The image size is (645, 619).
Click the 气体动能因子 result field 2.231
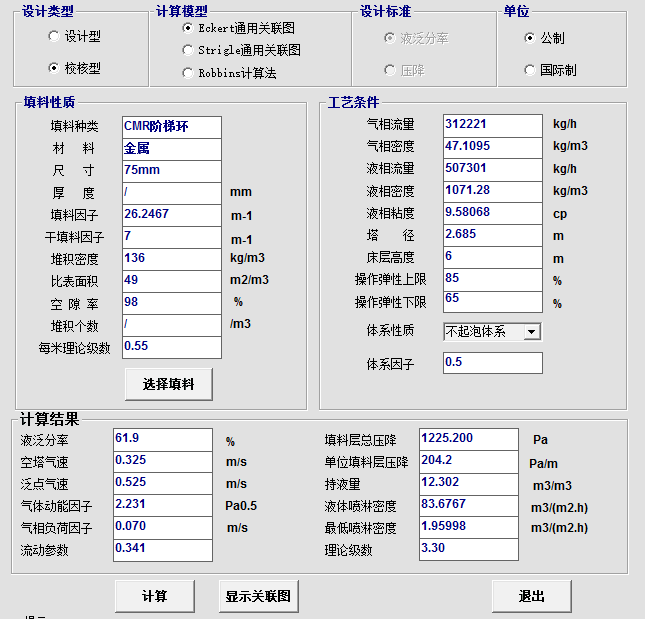click(x=163, y=505)
